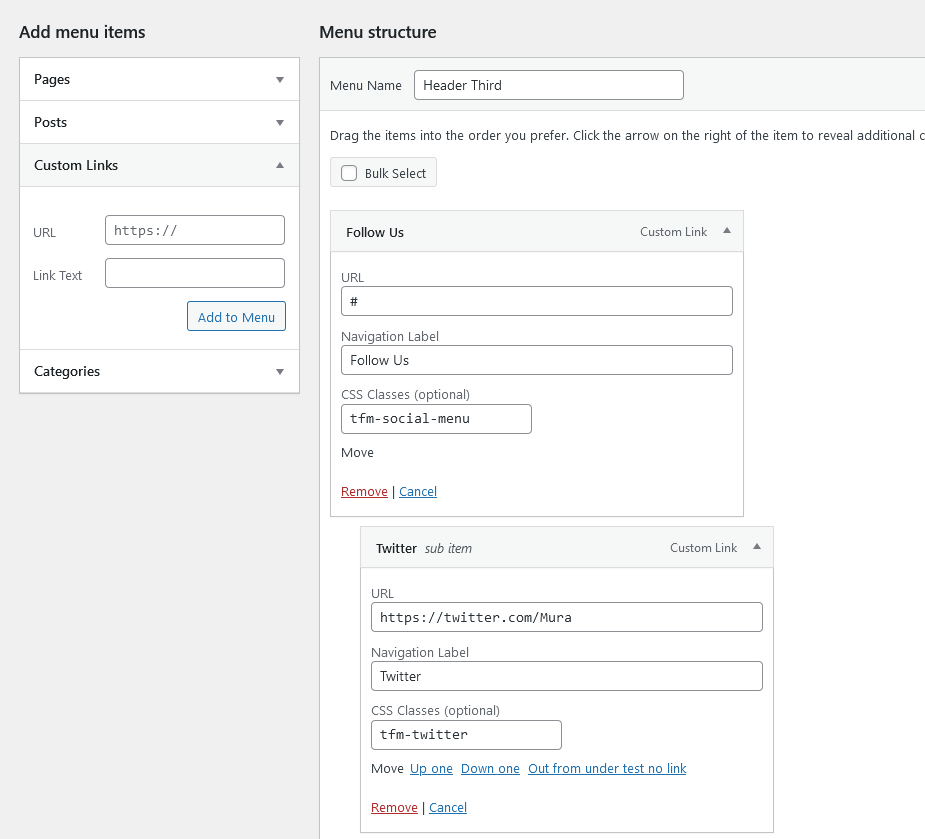Image resolution: width=925 pixels, height=839 pixels.
Task: Tick the Bulk Select checkbox
Action: pyautogui.click(x=349, y=173)
